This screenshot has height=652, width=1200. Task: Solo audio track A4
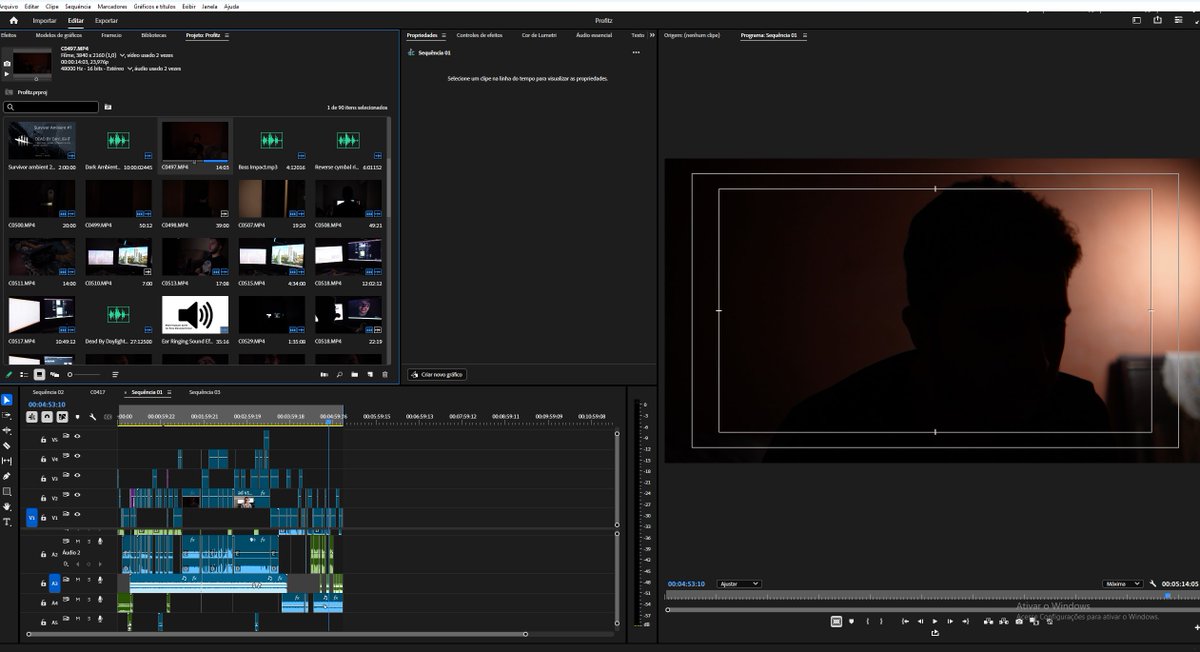coord(88,599)
